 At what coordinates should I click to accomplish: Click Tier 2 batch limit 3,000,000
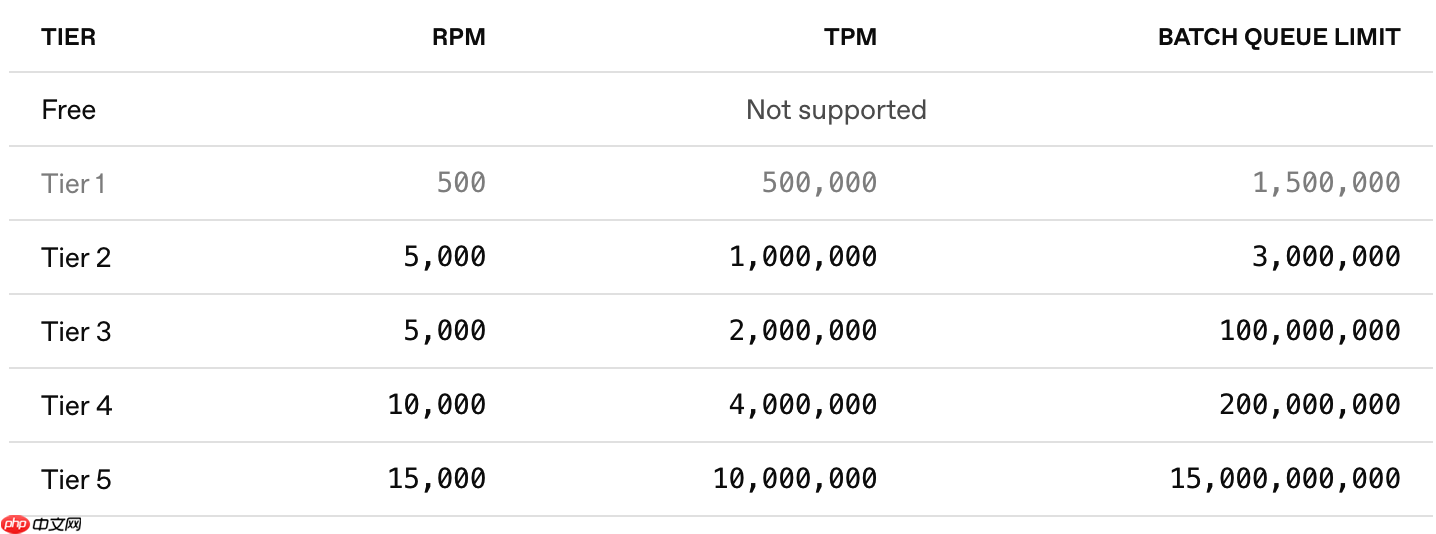[1325, 257]
